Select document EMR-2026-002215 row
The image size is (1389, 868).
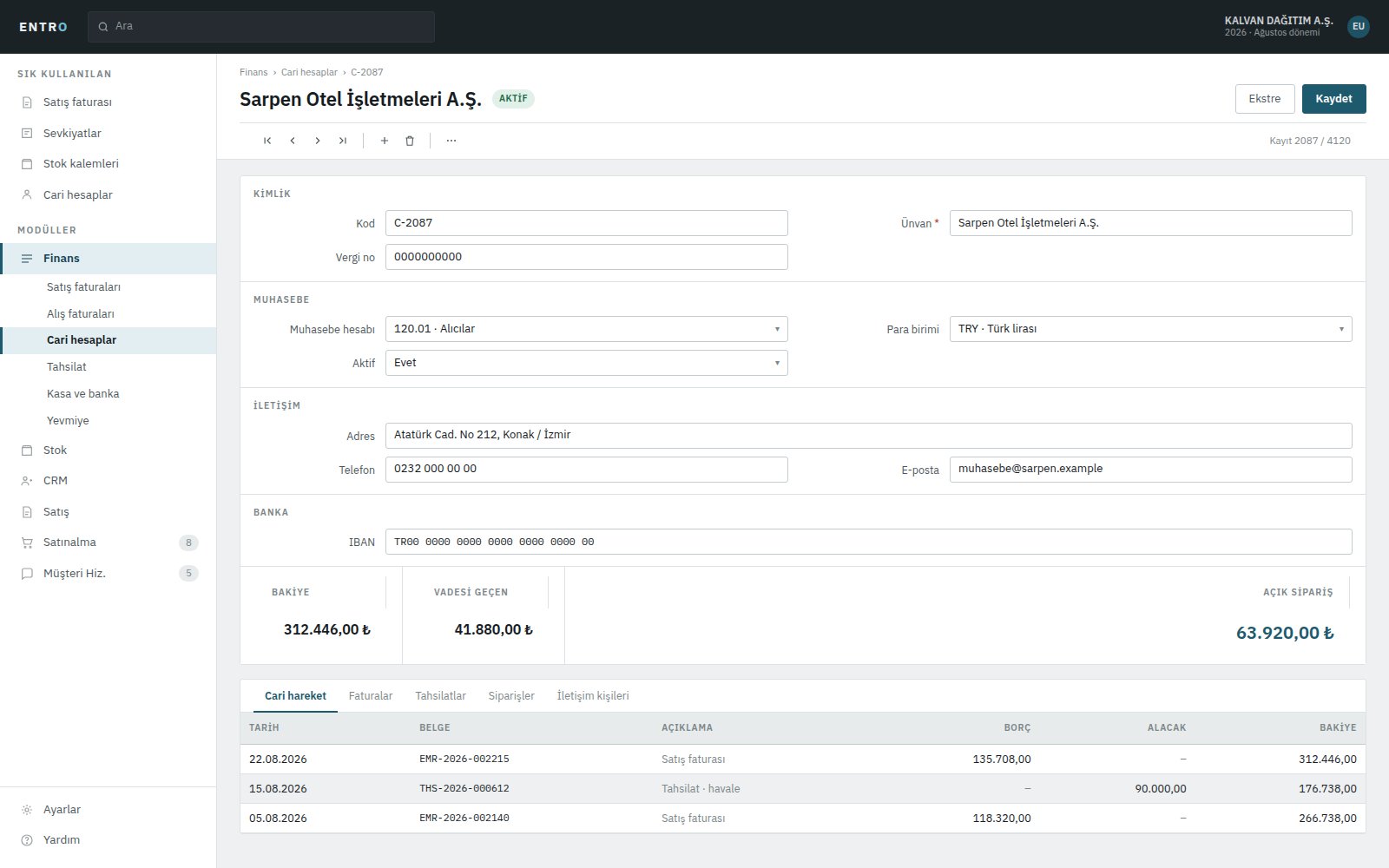pos(803,759)
